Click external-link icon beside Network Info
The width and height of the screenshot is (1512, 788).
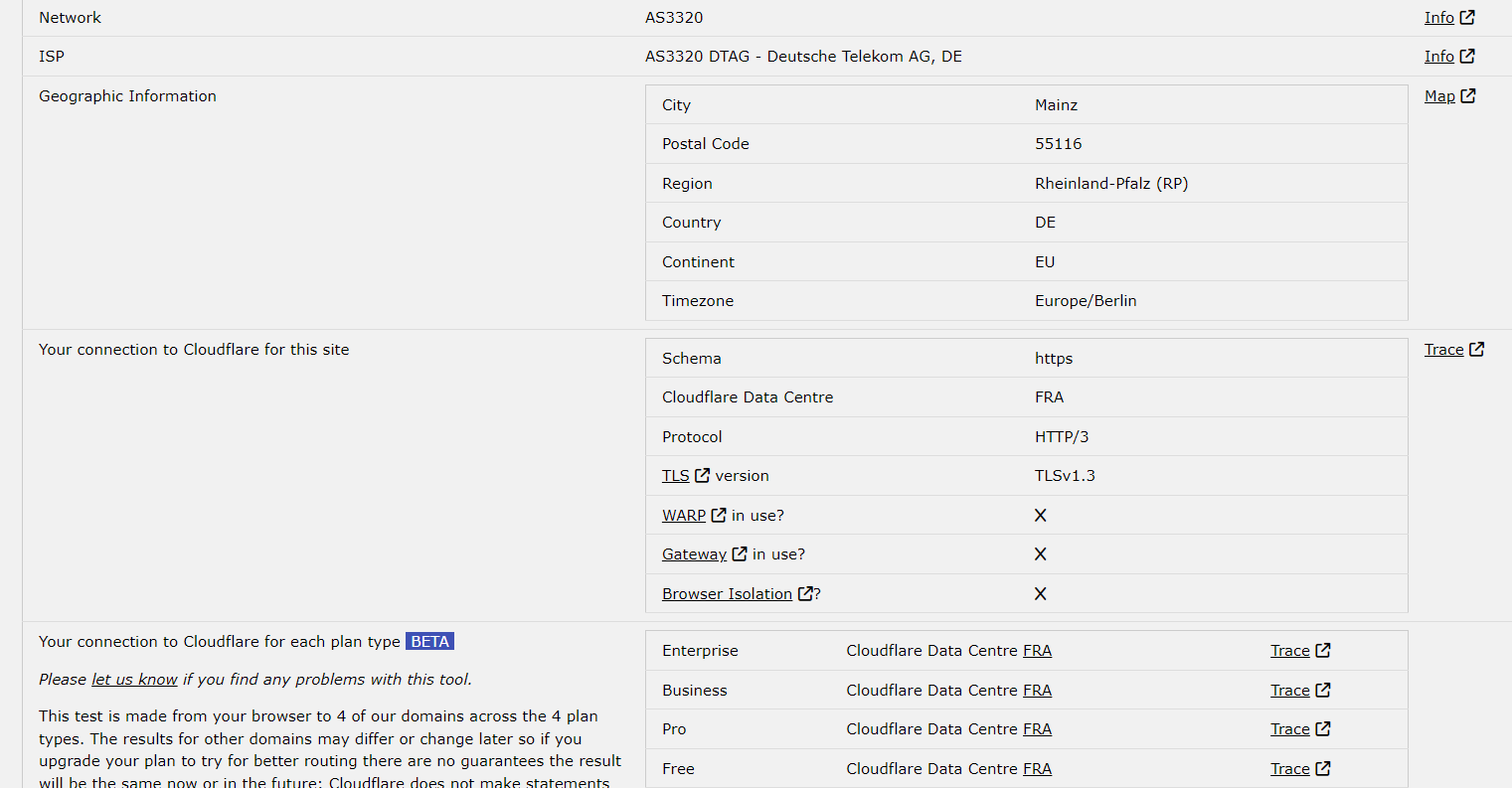tap(1467, 17)
